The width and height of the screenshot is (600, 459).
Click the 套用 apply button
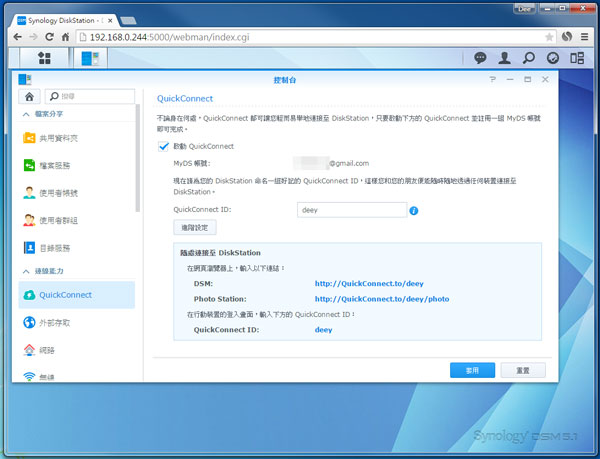pos(472,369)
